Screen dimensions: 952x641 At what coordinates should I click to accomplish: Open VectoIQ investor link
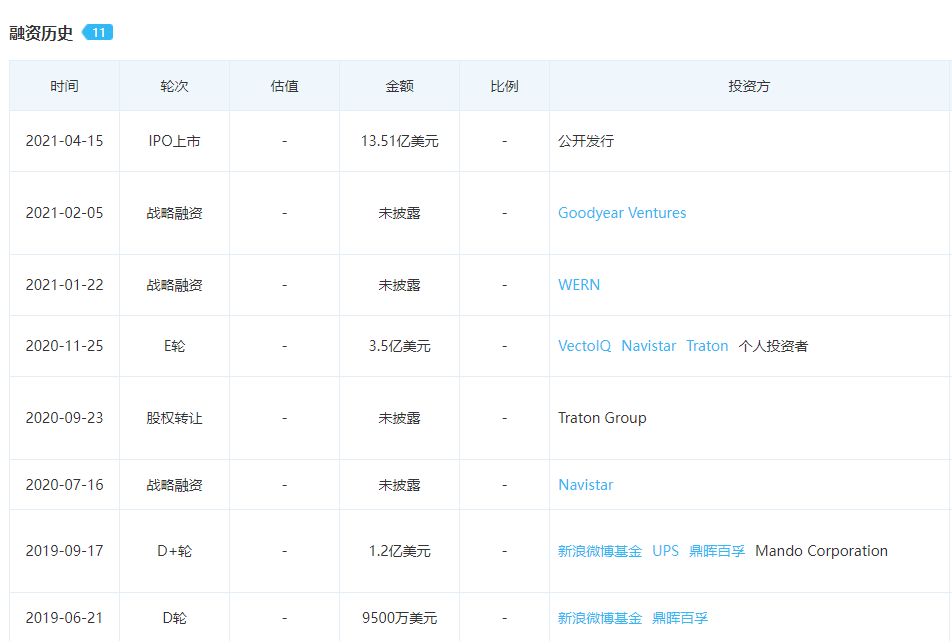tap(584, 346)
